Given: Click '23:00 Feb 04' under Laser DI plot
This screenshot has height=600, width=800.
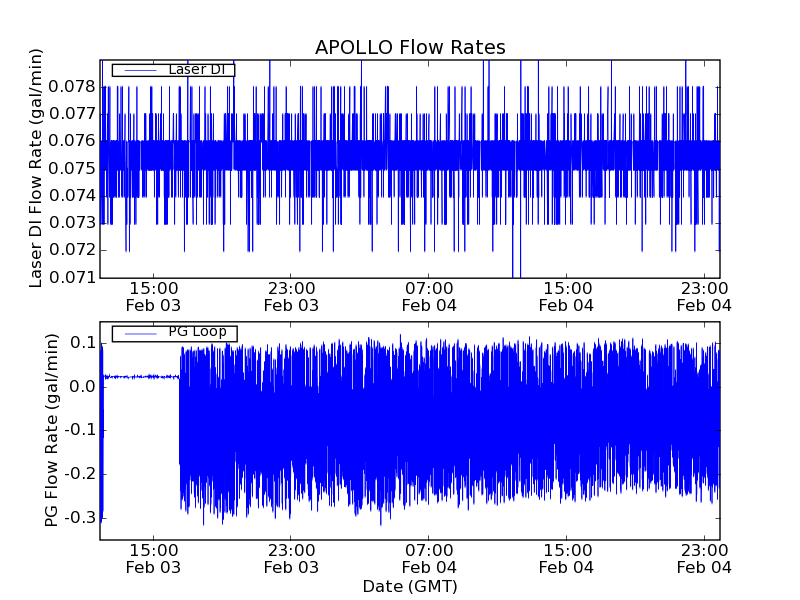Looking at the screenshot, I should pyautogui.click(x=704, y=297).
